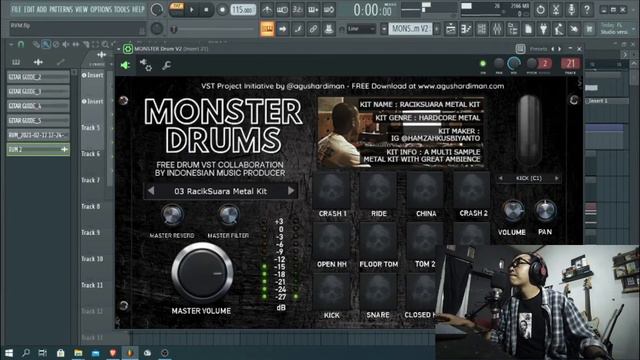
Task: Trigger the RIDE skull pad
Action: pos(379,190)
